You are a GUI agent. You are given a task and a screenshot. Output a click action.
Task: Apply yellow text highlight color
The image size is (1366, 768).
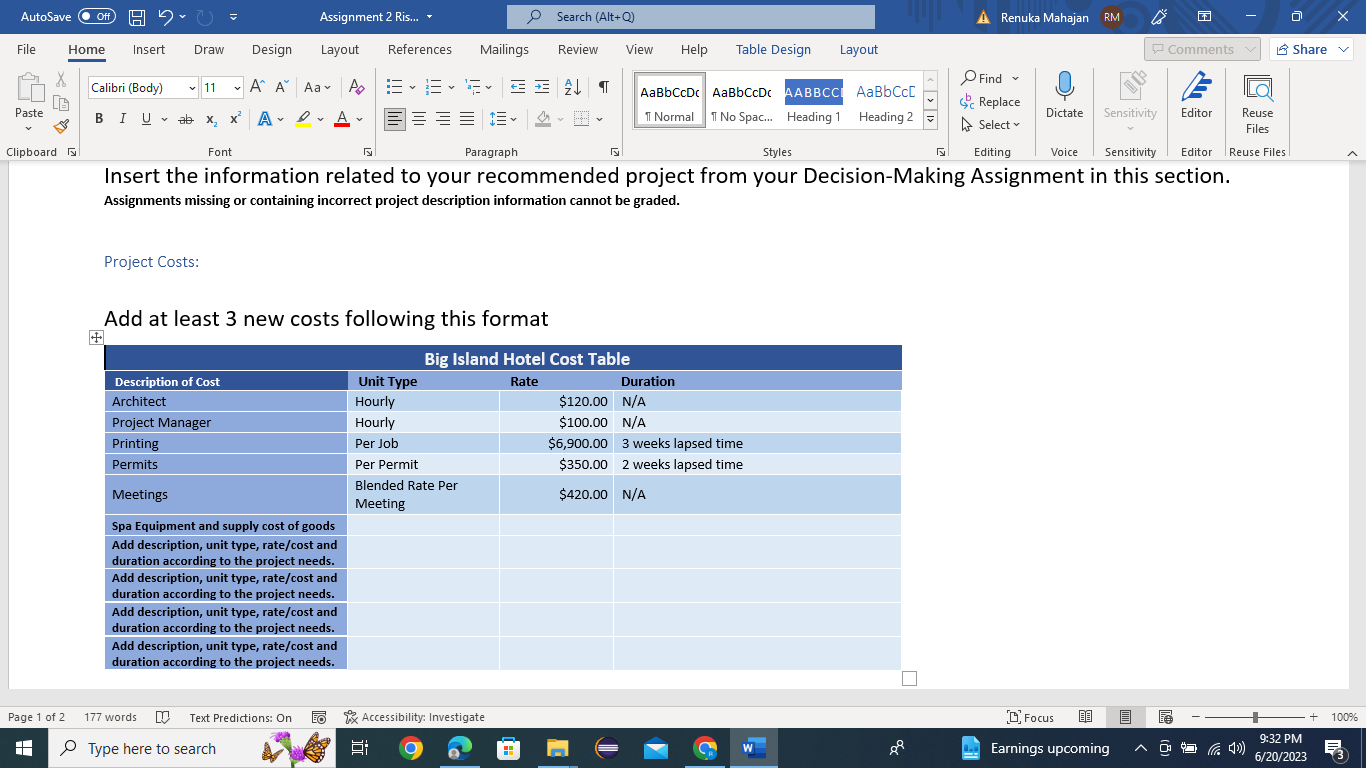(x=304, y=119)
